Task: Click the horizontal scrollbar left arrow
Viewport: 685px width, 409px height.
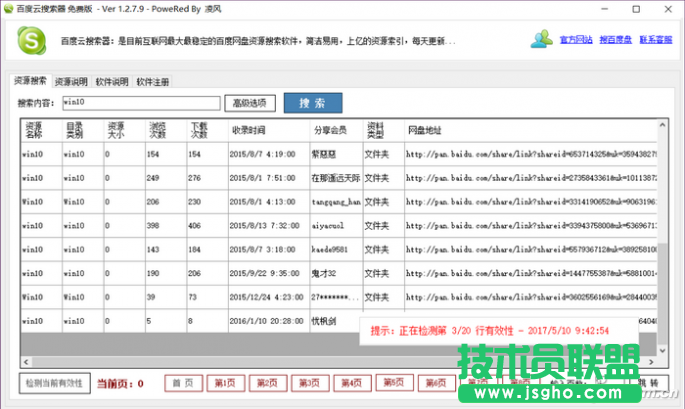Action: pos(26,362)
